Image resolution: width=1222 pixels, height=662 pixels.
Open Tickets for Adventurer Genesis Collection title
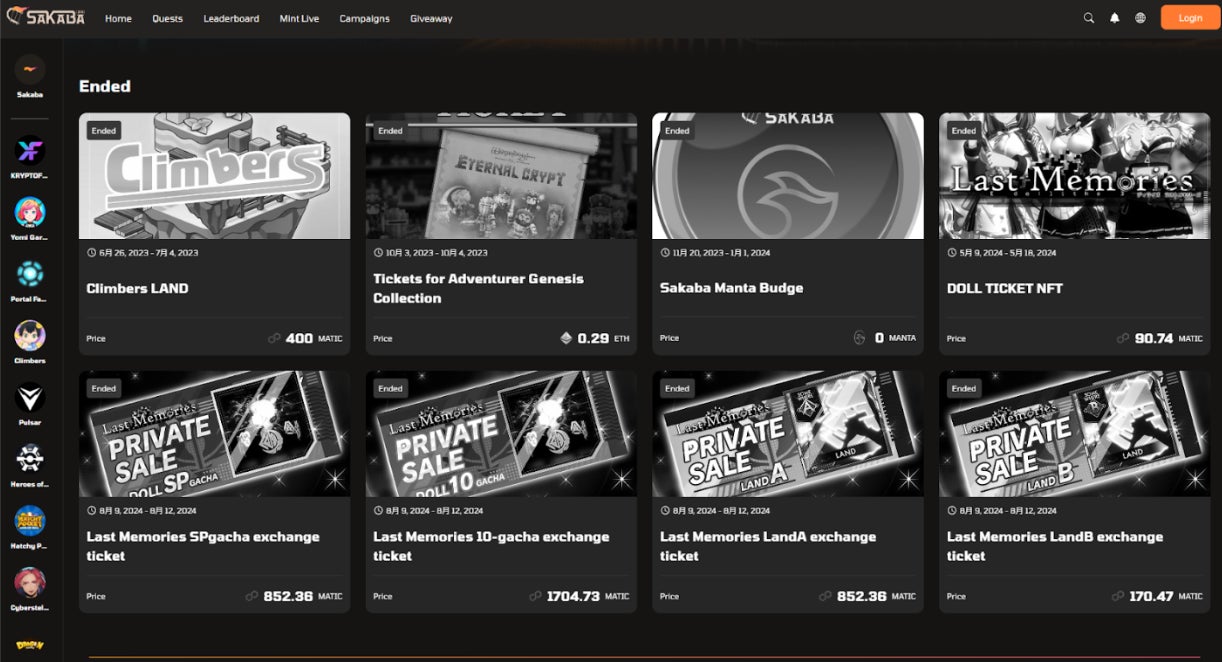[x=478, y=288]
